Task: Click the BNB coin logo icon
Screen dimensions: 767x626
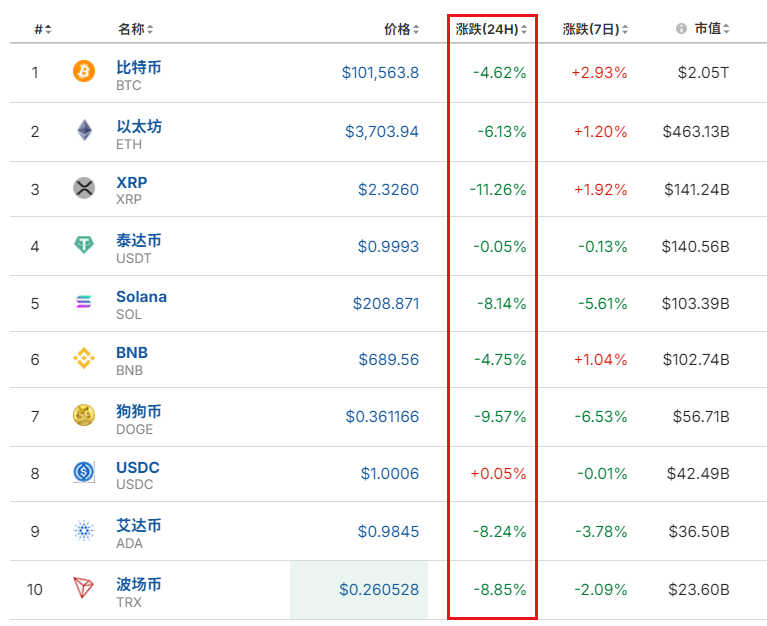Action: 84,358
